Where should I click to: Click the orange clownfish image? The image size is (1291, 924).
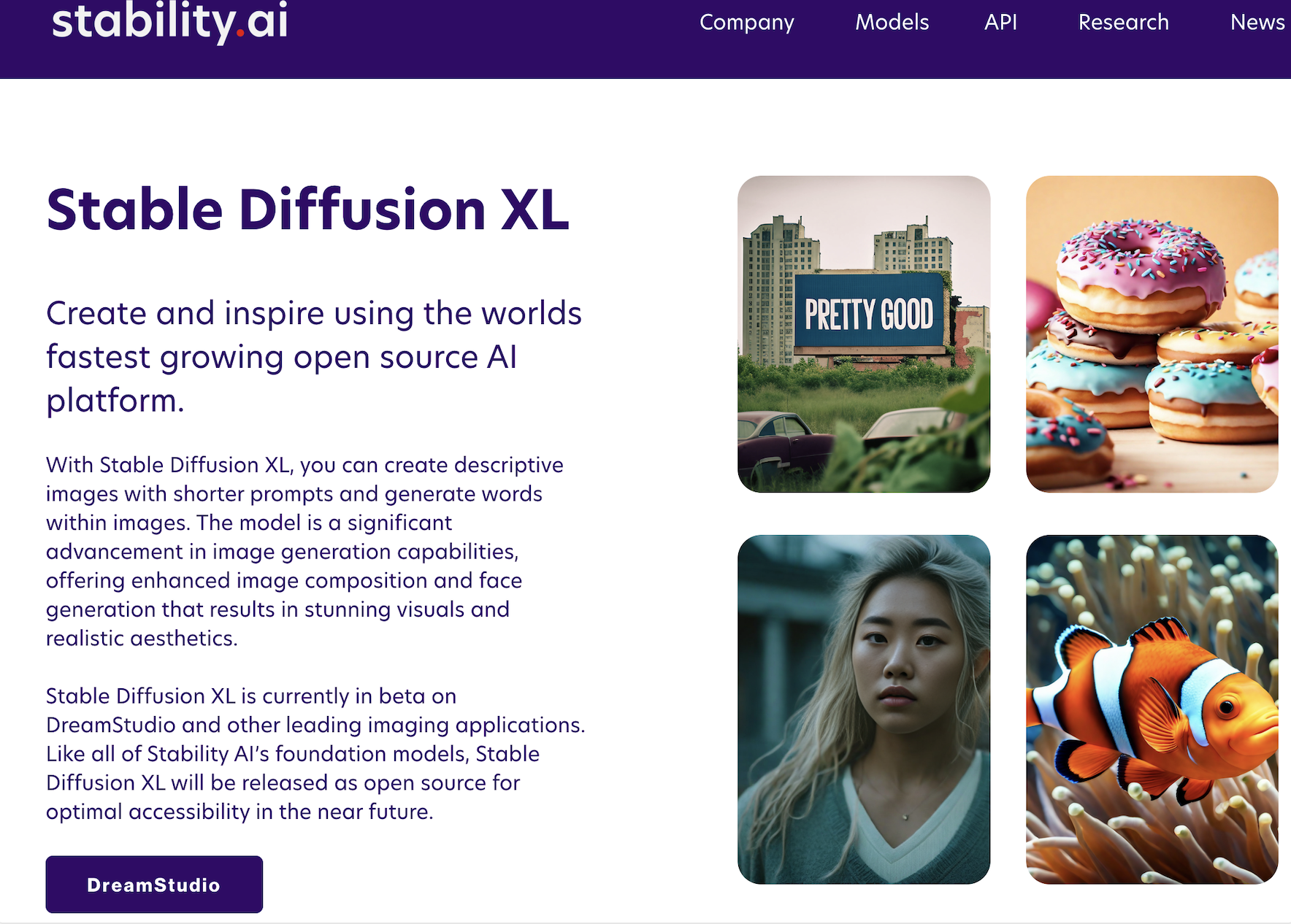[x=1152, y=709]
